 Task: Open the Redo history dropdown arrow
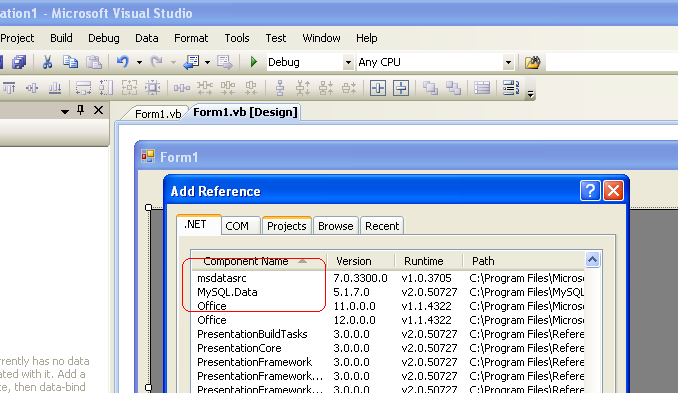coord(173,63)
